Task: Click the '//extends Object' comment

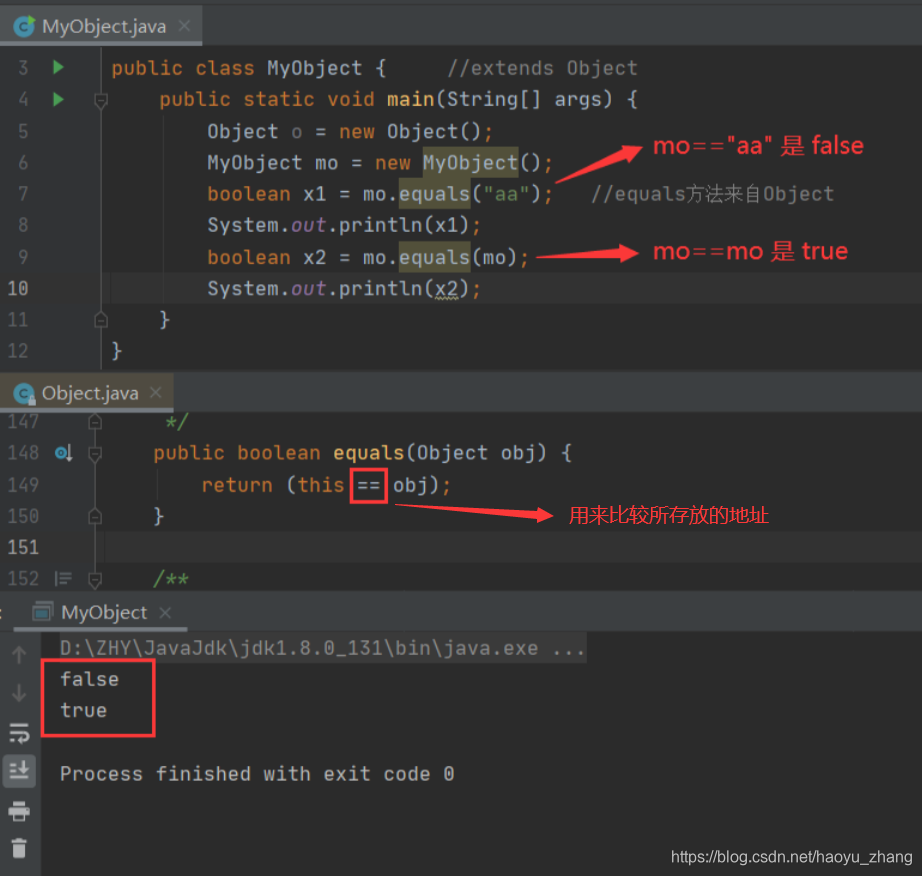Action: tap(542, 68)
